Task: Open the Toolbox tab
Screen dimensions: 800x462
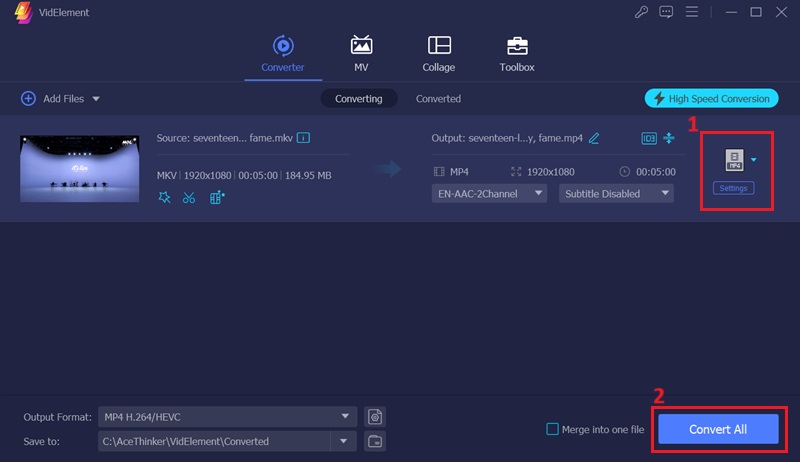Action: 517,54
